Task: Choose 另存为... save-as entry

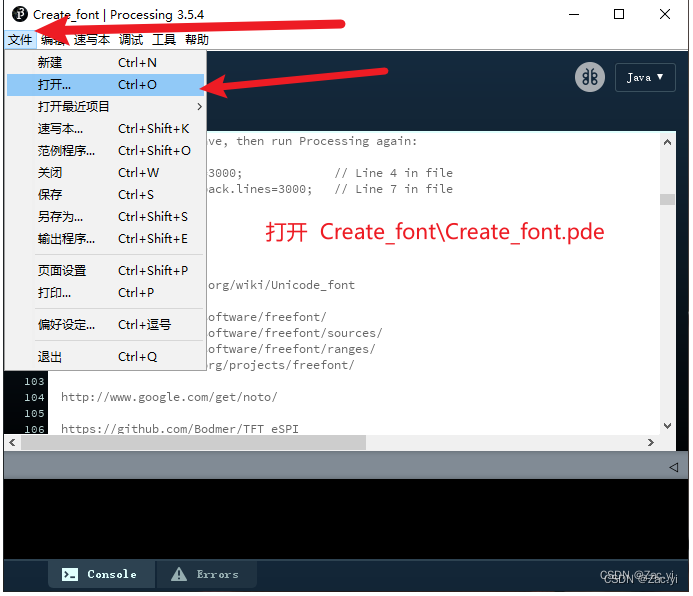Action: pyautogui.click(x=105, y=217)
